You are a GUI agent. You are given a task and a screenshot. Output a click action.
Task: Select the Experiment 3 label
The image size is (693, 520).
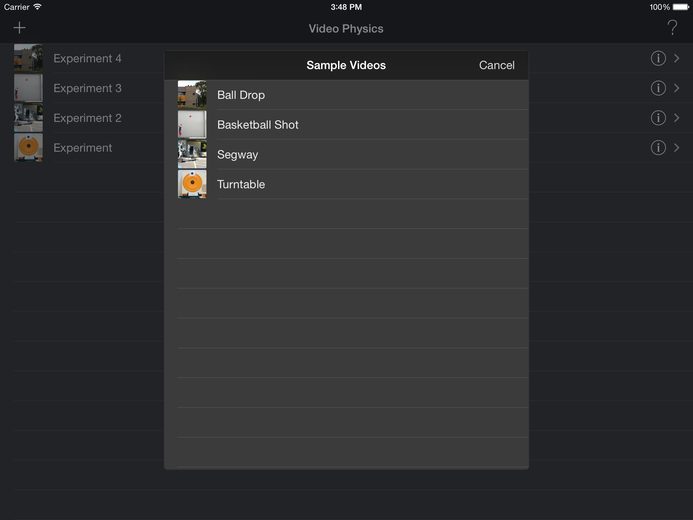87,88
